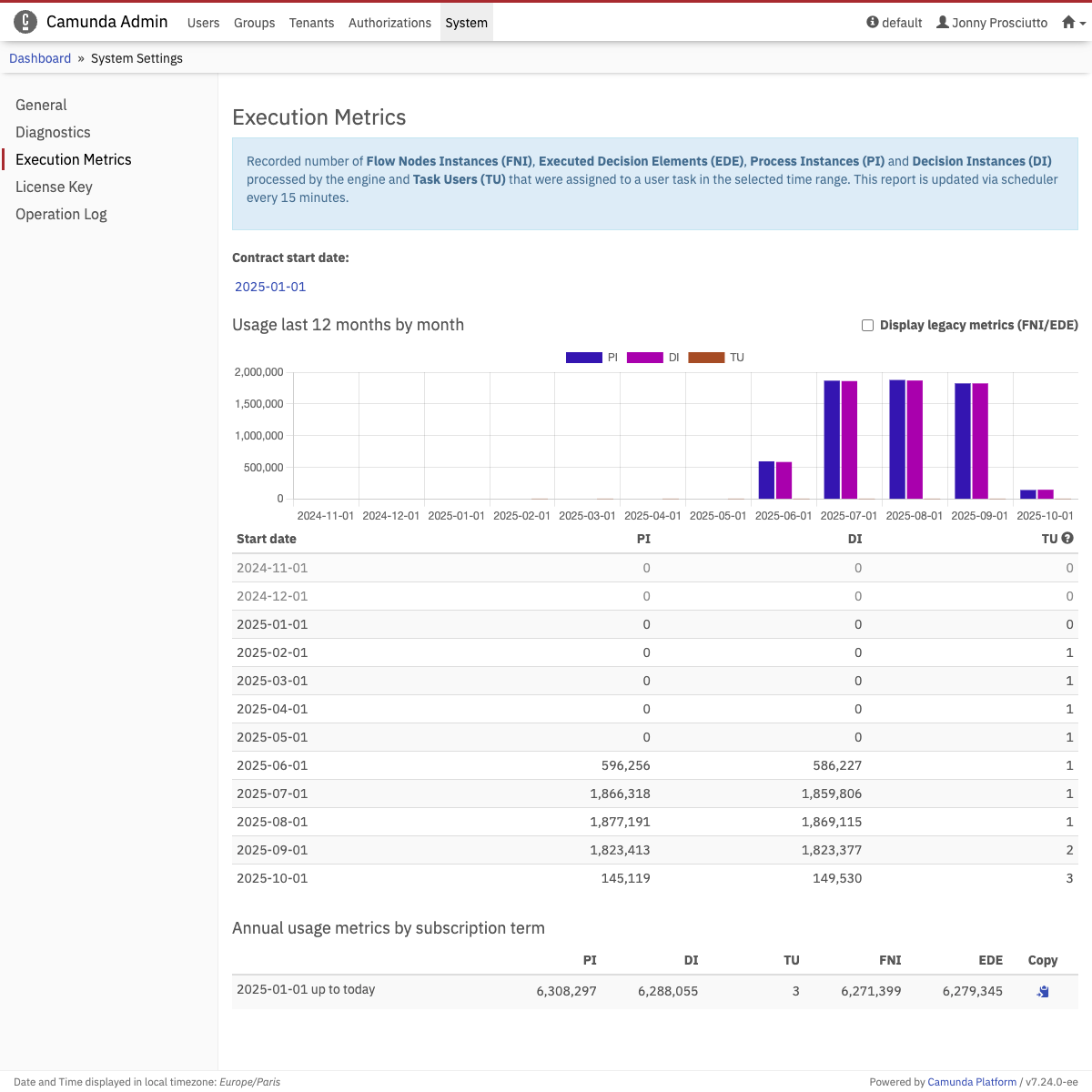1092x1092 pixels.
Task: Toggle TU series in chart legend
Action: click(706, 358)
